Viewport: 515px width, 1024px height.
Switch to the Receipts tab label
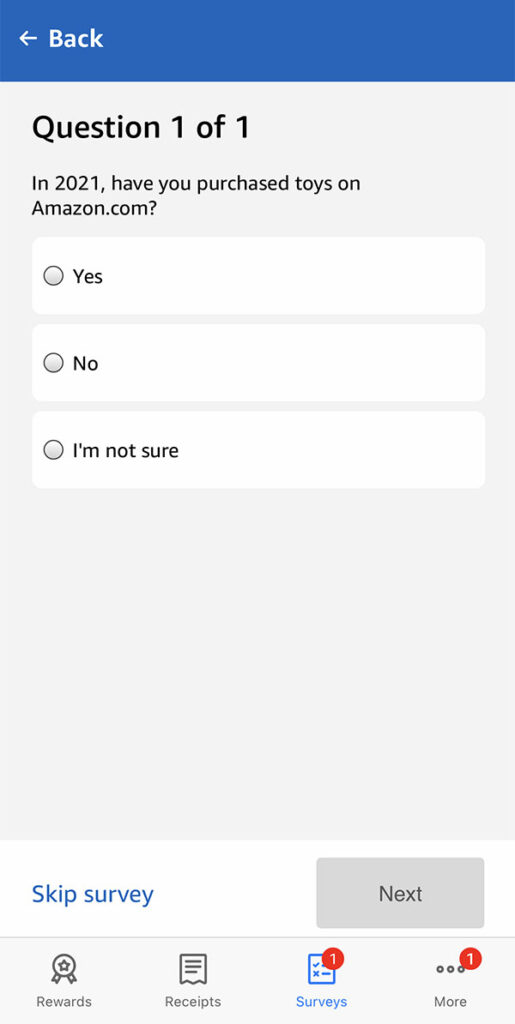point(193,1001)
